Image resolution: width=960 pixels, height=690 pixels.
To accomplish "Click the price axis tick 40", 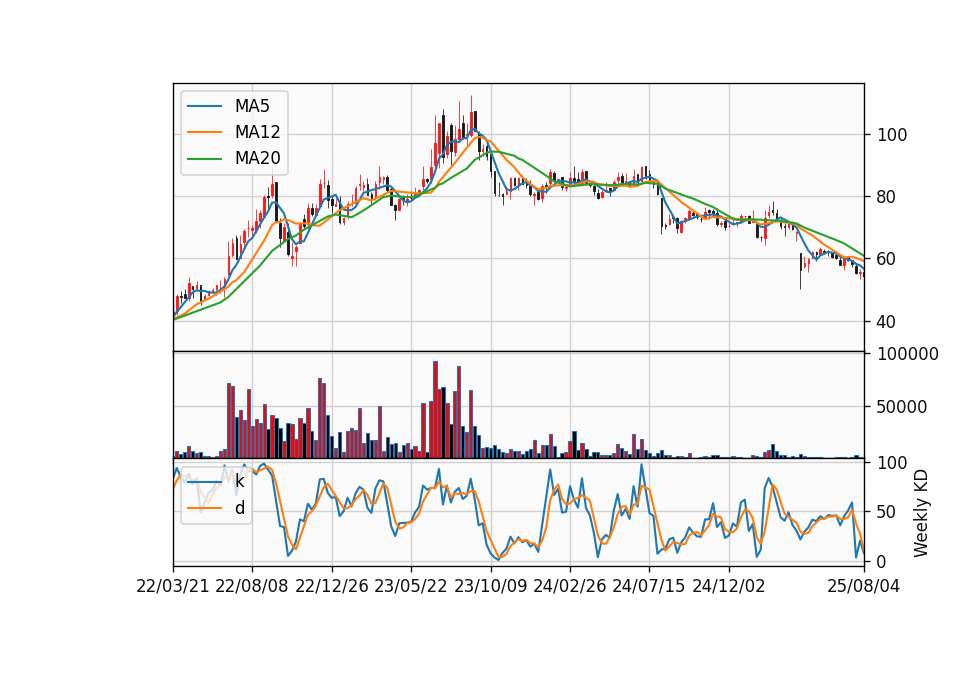I will point(886,322).
